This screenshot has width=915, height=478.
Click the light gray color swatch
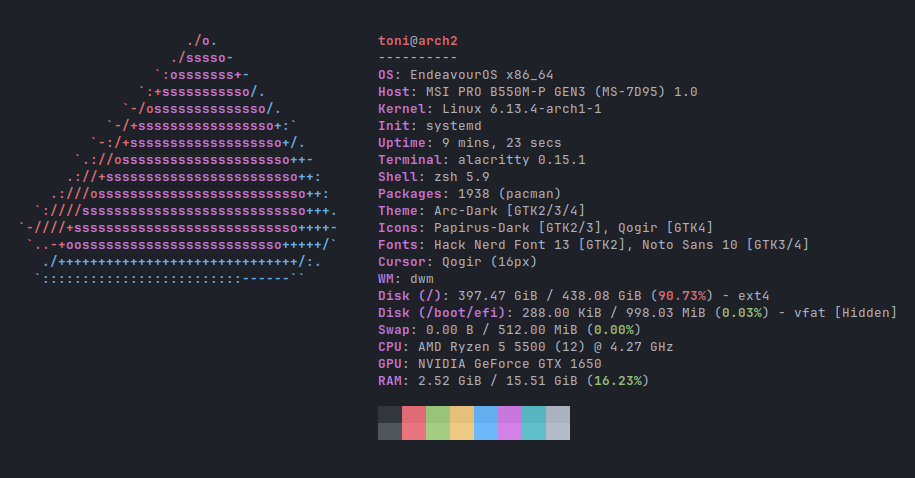(558, 423)
